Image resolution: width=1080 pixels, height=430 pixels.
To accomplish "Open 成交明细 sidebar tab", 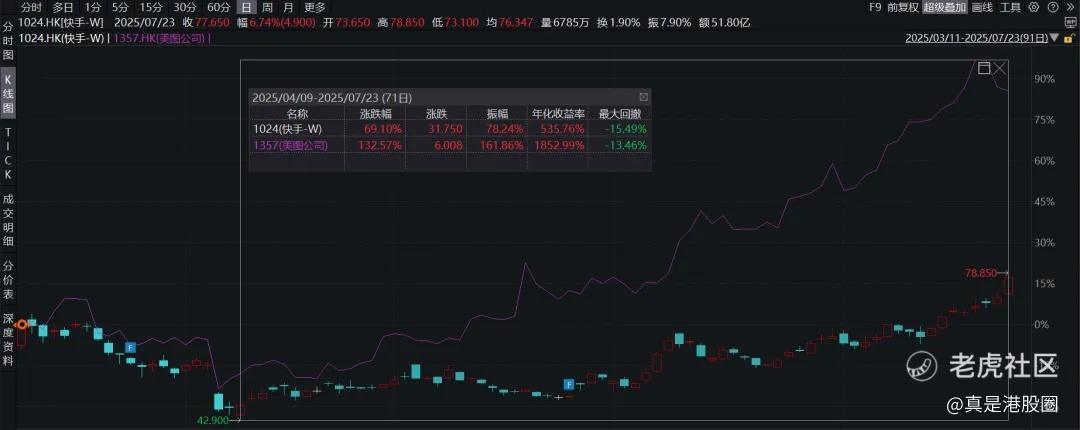I will [8, 220].
